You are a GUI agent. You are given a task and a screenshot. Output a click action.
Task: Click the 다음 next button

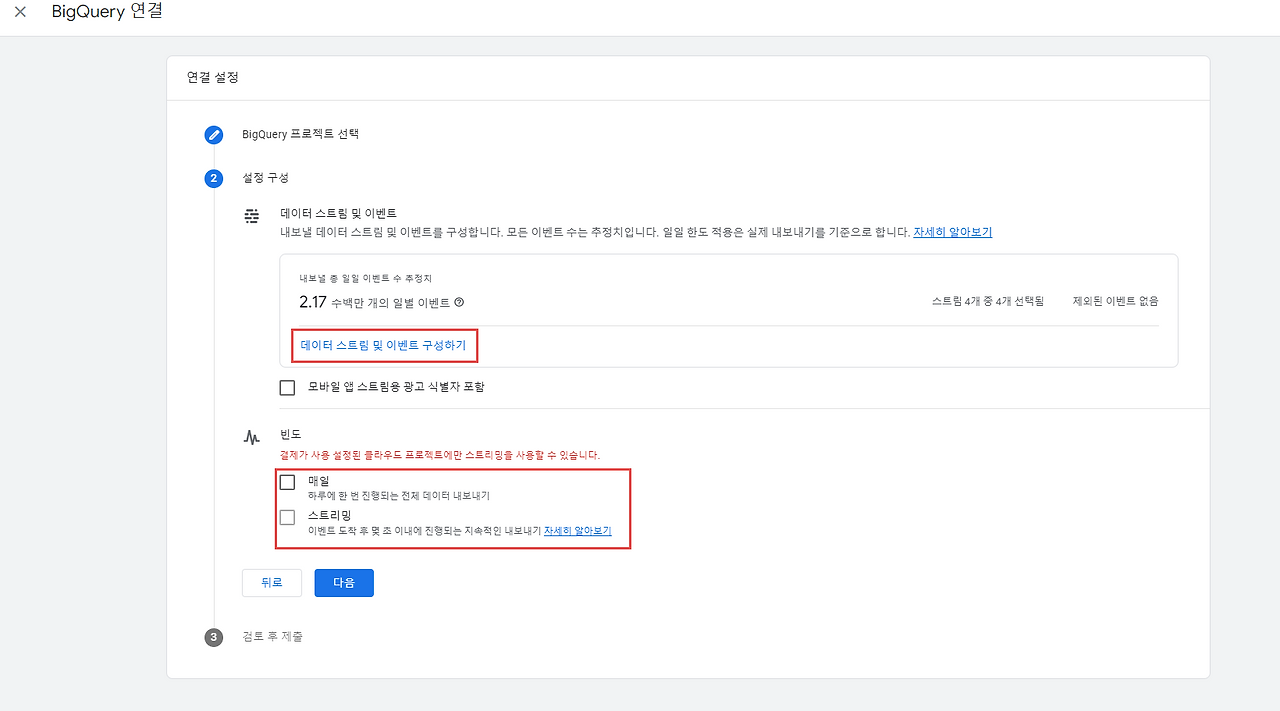(344, 583)
